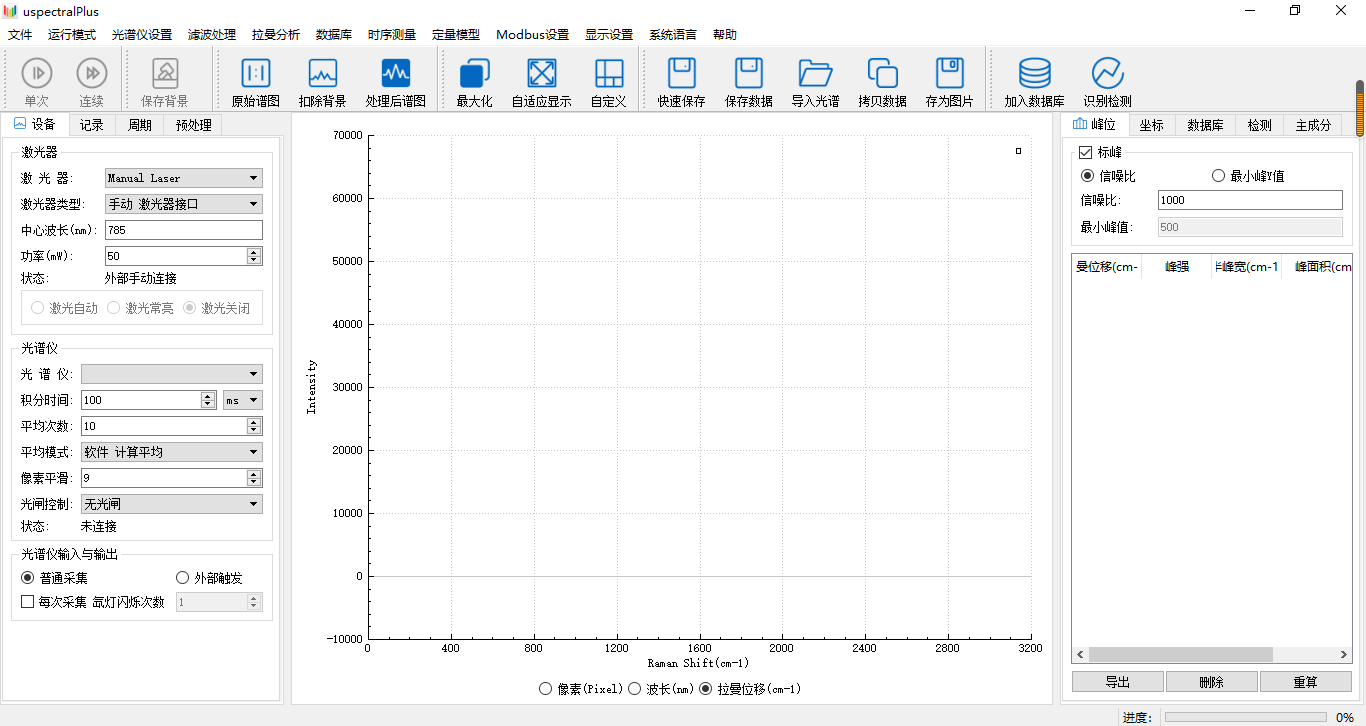Open the 滤波处理 menu
The width and height of the screenshot is (1366, 726).
[212, 35]
